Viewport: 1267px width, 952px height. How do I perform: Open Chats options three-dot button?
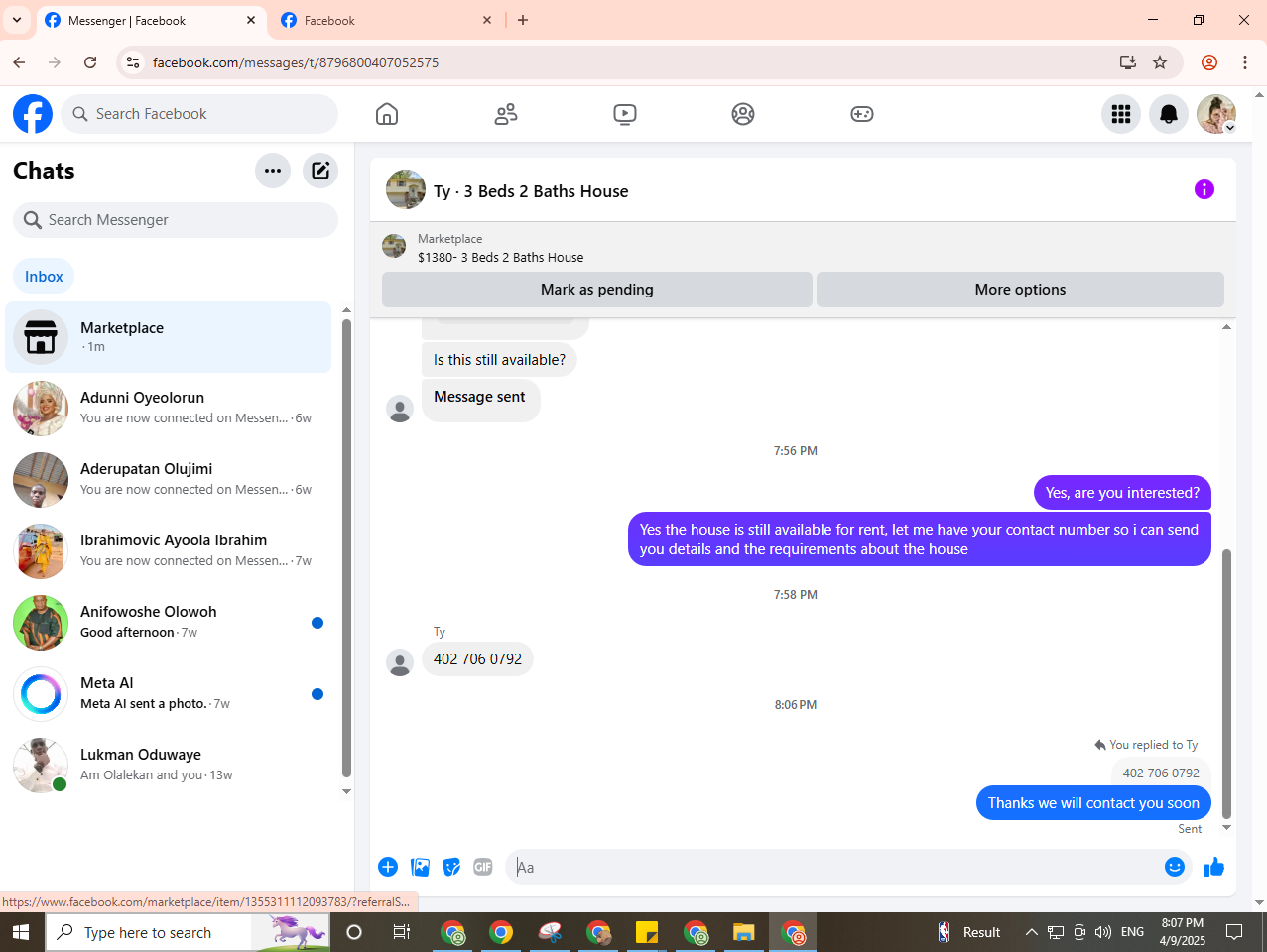(273, 171)
